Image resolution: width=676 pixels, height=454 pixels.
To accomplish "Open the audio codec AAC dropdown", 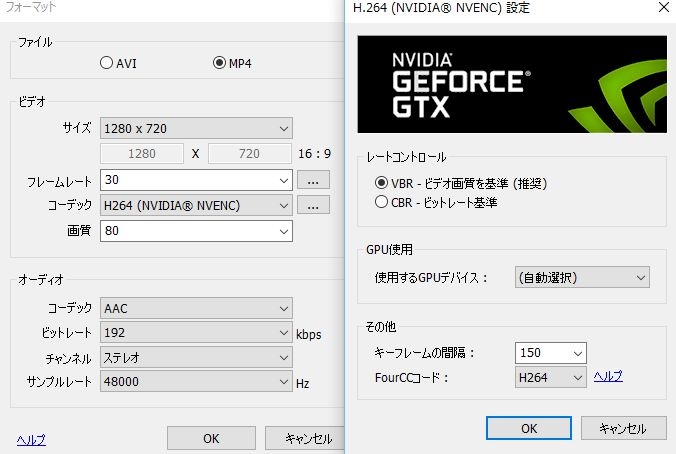I will (x=196, y=308).
